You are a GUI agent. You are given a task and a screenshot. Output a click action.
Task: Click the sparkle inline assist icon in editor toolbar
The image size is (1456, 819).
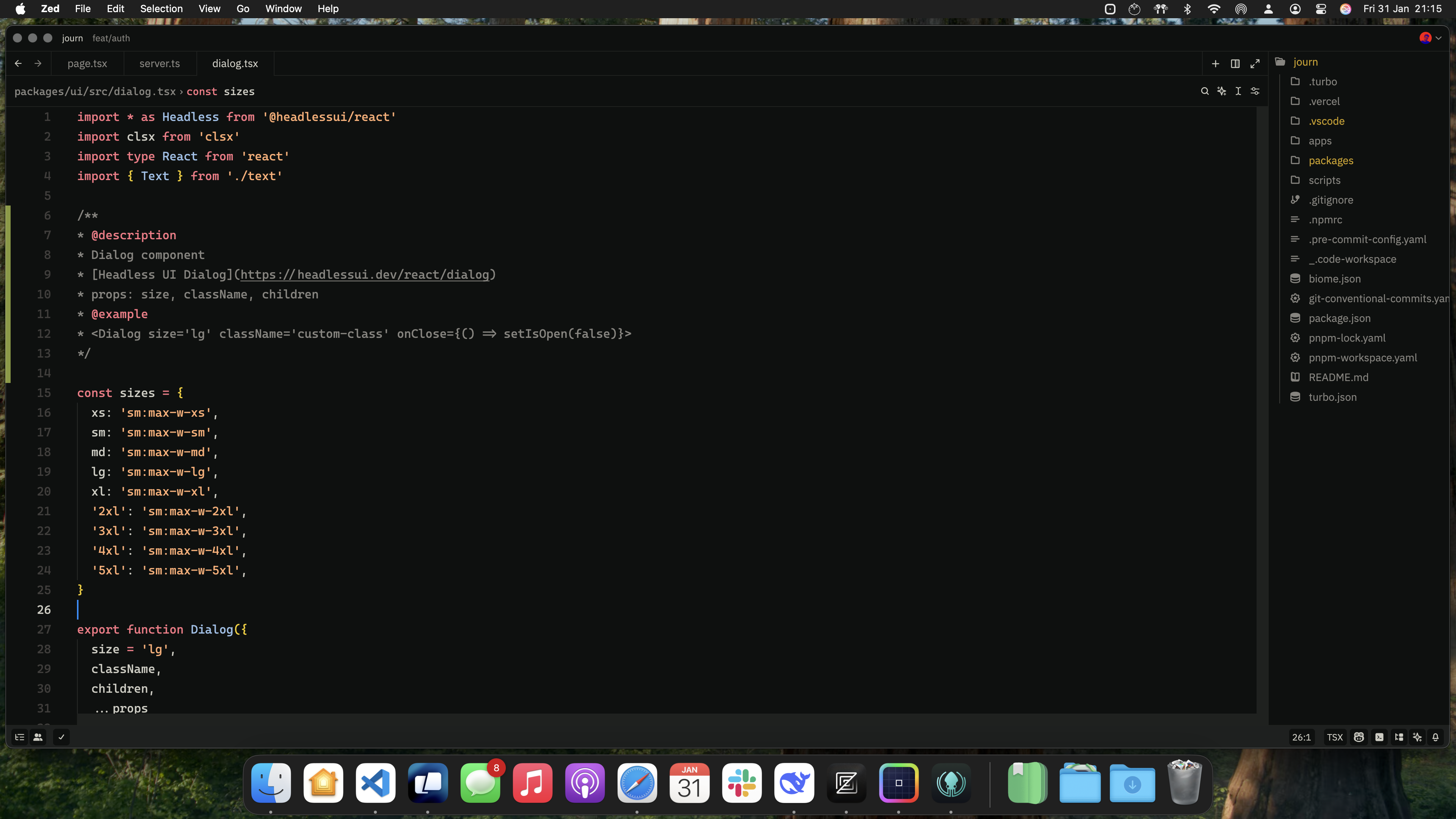click(1221, 91)
